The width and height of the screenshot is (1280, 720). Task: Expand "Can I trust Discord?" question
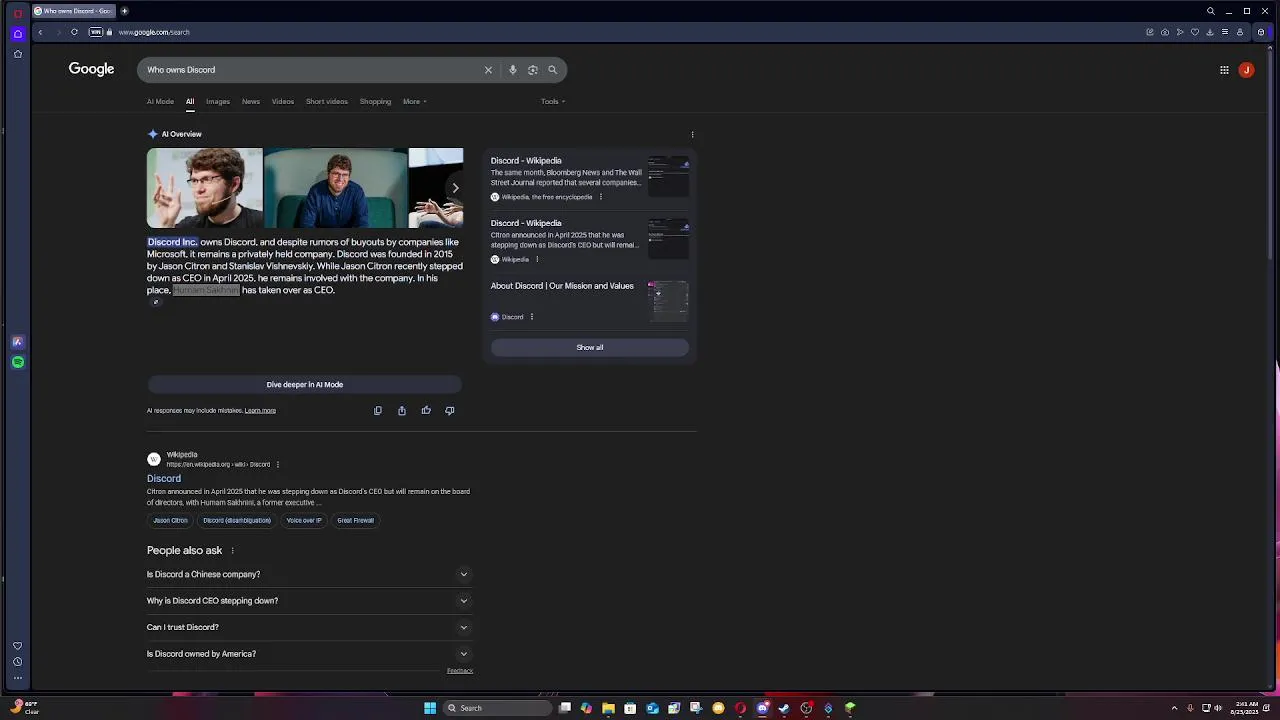[308, 627]
